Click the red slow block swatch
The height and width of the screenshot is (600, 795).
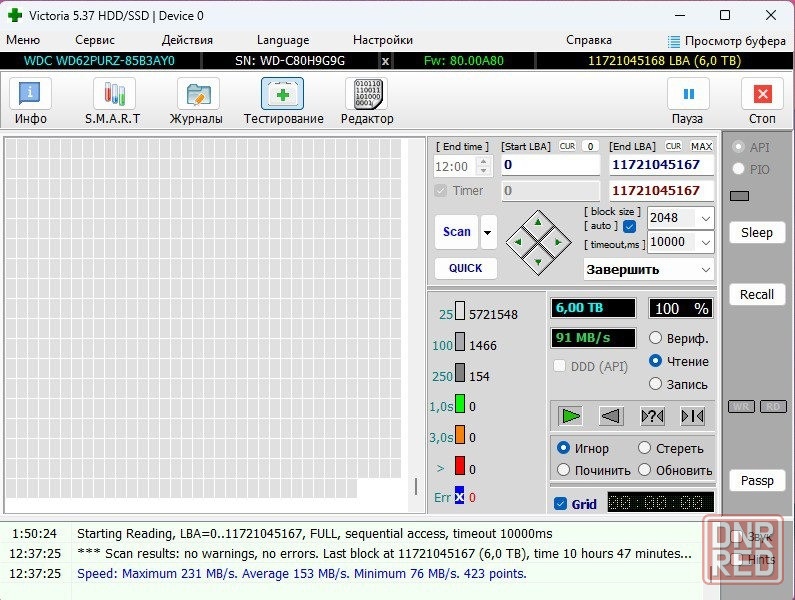459,466
